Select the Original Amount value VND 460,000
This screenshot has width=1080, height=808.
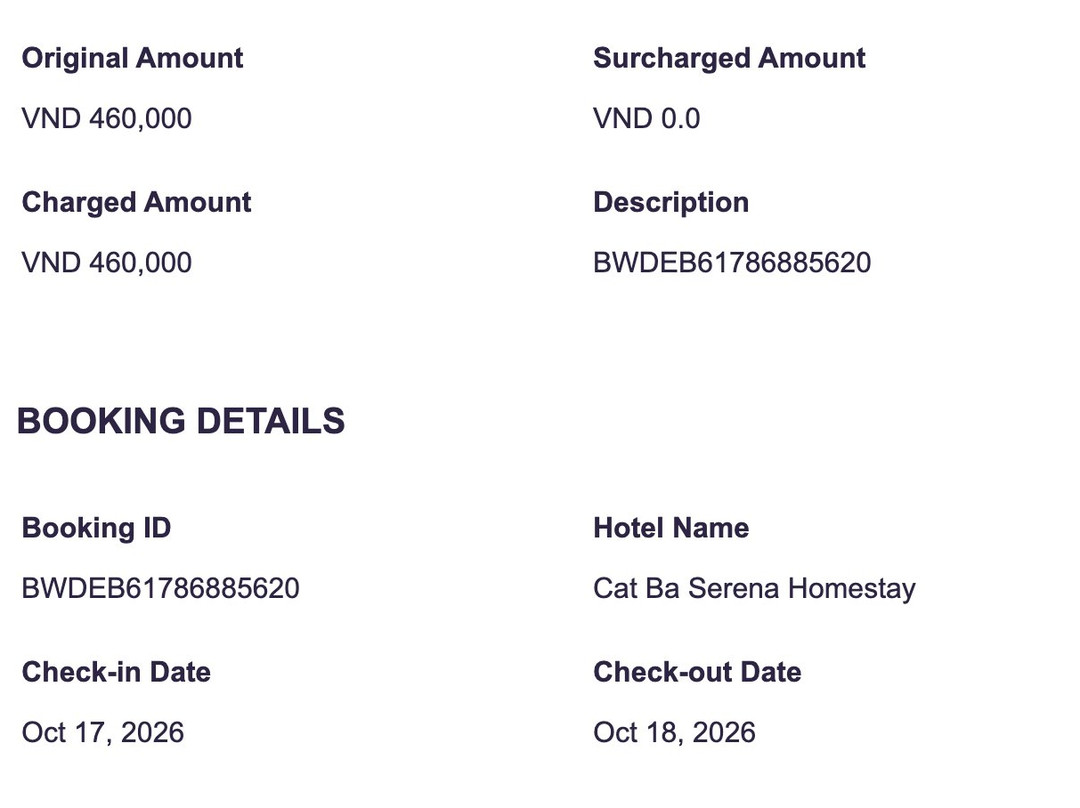click(x=107, y=118)
